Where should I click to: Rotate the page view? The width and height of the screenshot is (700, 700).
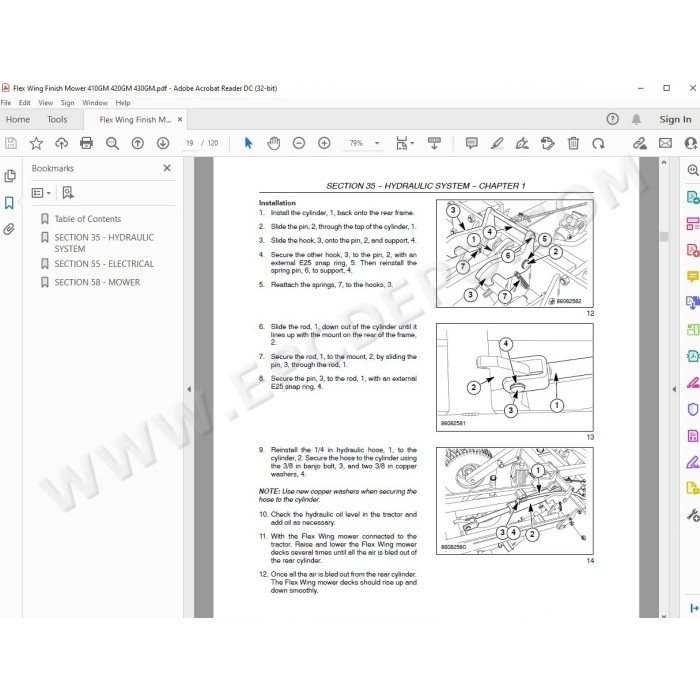point(598,143)
